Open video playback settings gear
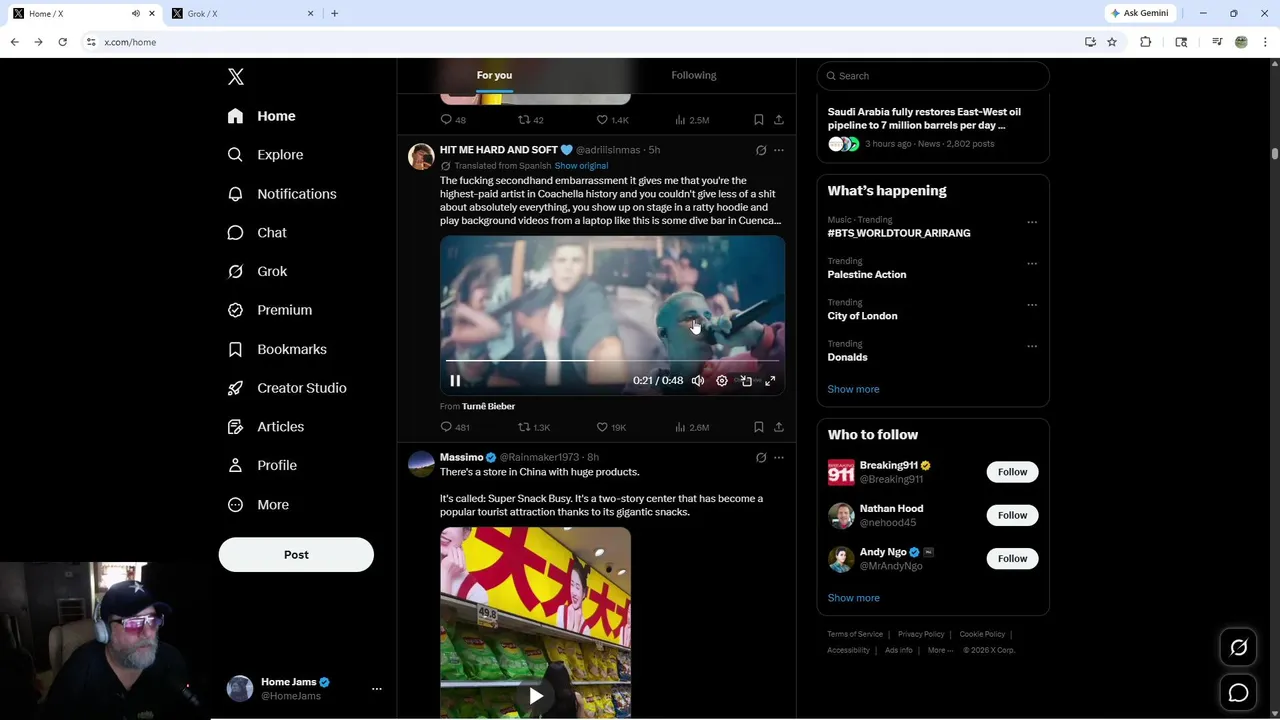The image size is (1280, 720). coord(722,381)
